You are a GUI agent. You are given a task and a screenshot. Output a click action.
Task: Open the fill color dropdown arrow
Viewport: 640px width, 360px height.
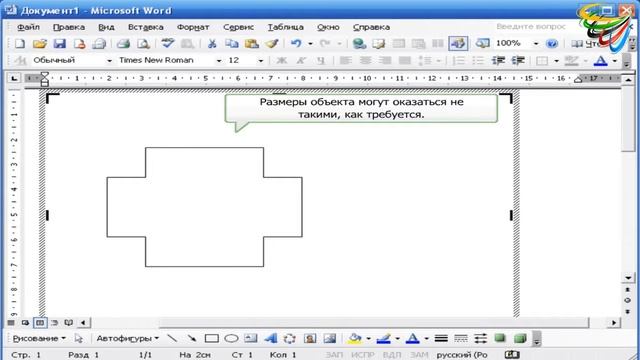[x=368, y=338]
